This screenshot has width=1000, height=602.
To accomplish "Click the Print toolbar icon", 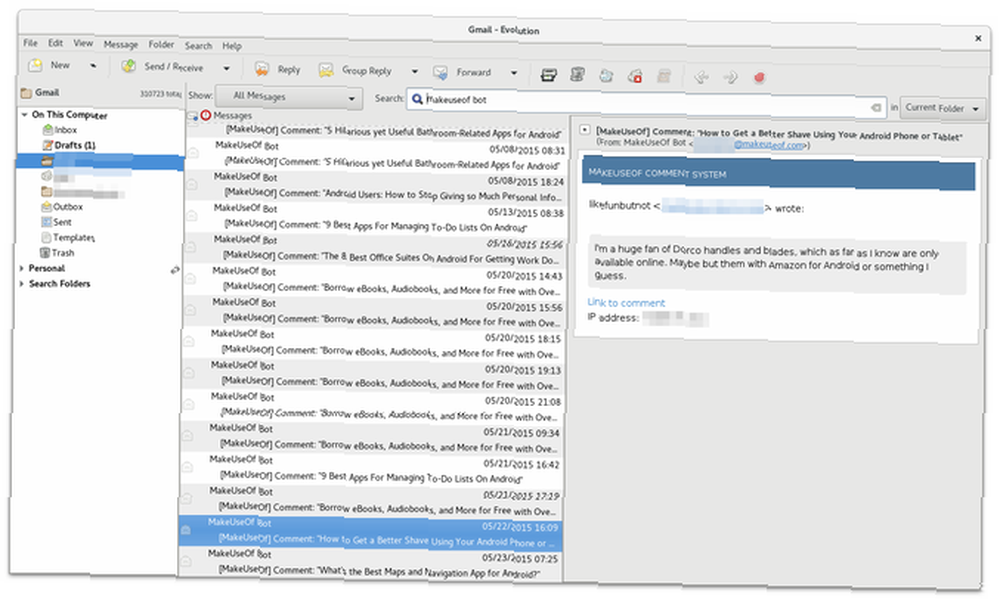I will click(548, 75).
